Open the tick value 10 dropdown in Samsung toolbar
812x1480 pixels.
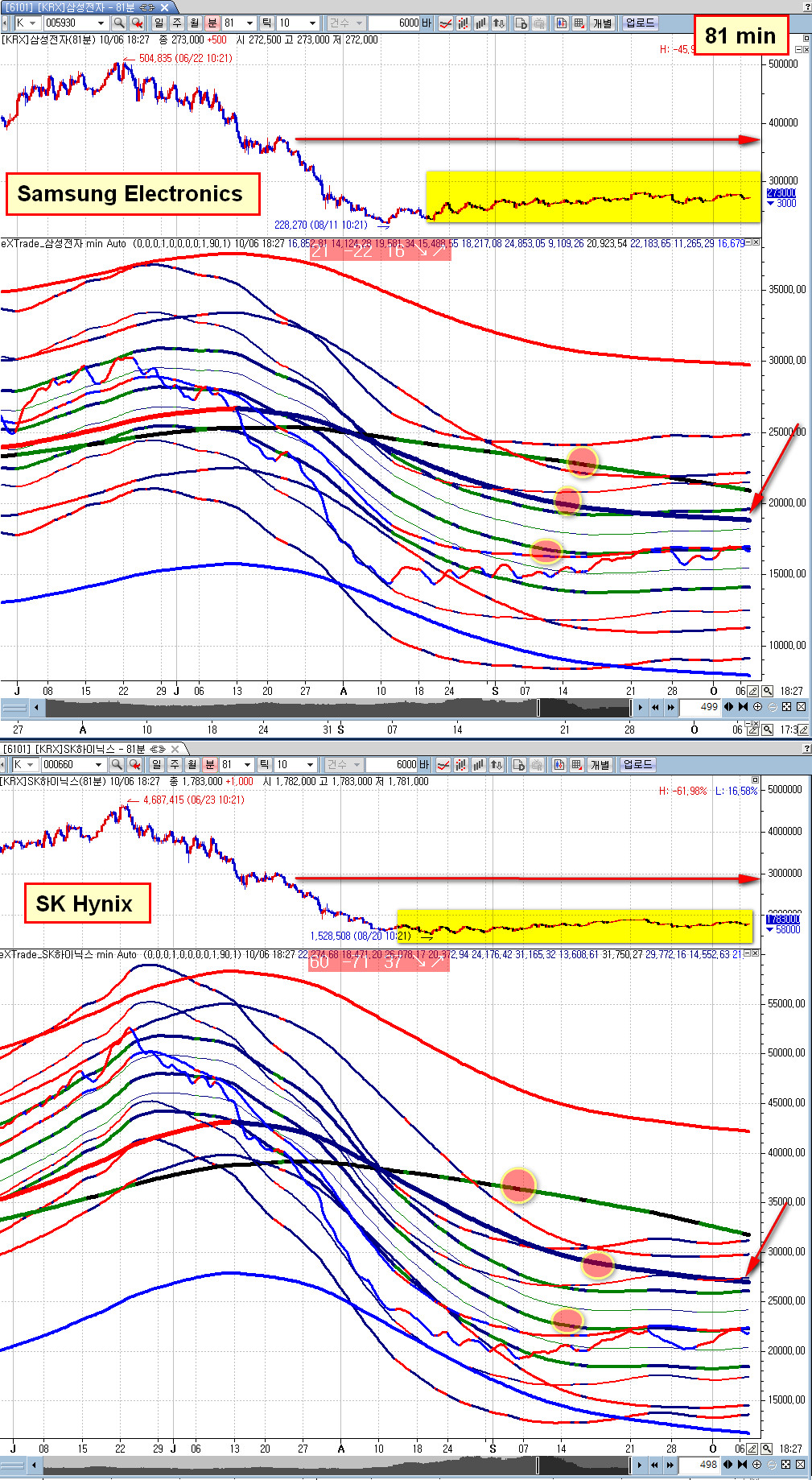(x=312, y=23)
